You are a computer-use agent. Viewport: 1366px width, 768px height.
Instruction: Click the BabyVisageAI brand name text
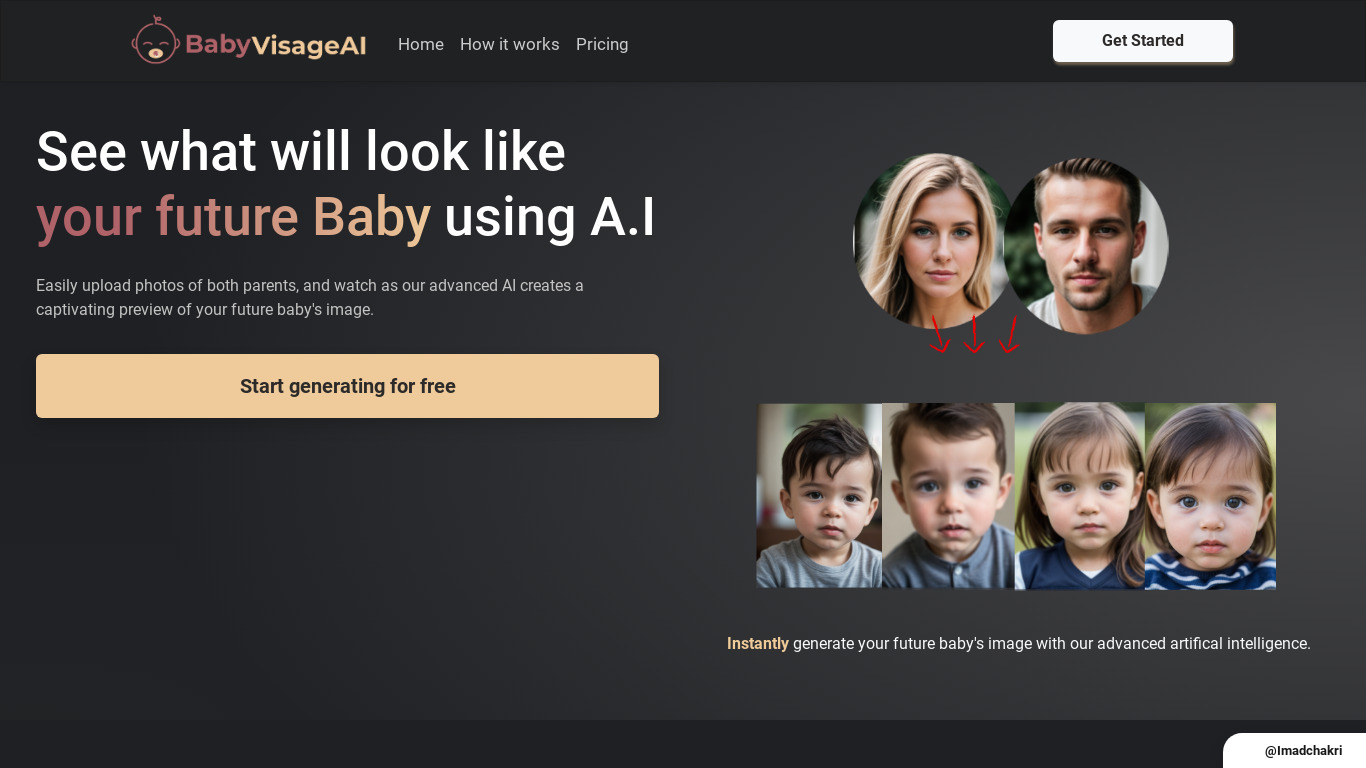point(276,45)
